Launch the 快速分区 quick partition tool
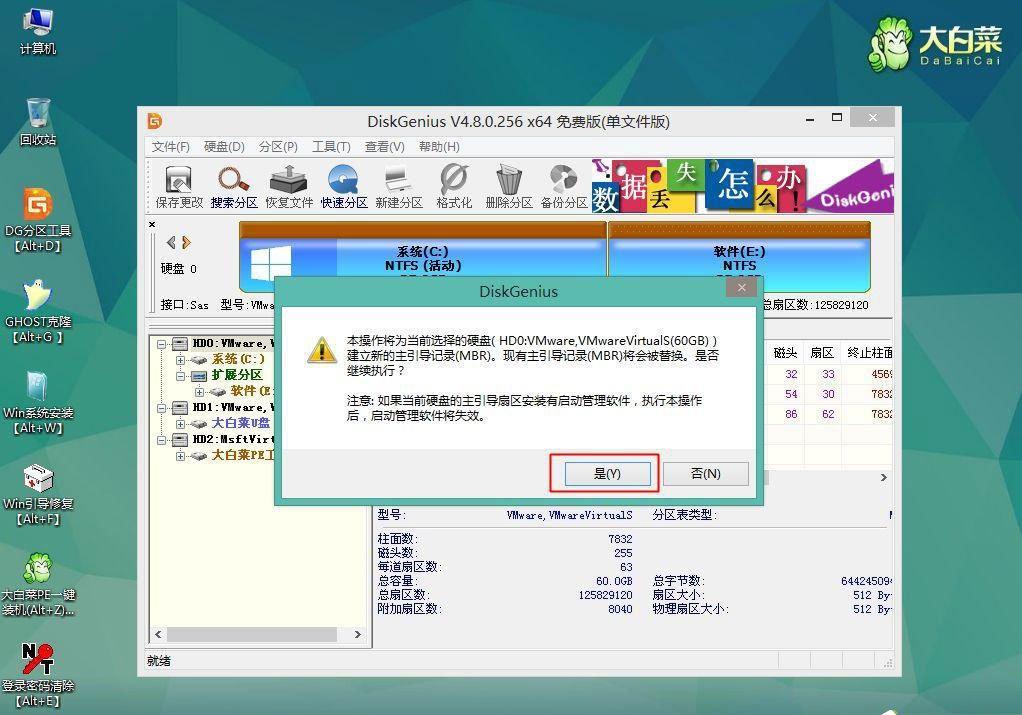The image size is (1022, 715). click(x=343, y=186)
